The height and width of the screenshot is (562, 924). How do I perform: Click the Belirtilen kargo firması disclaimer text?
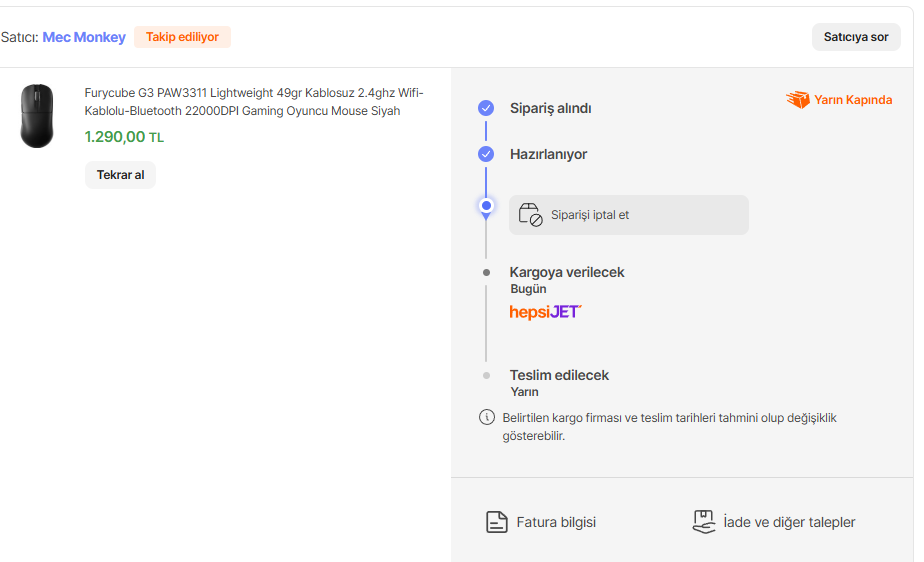[x=669, y=427]
